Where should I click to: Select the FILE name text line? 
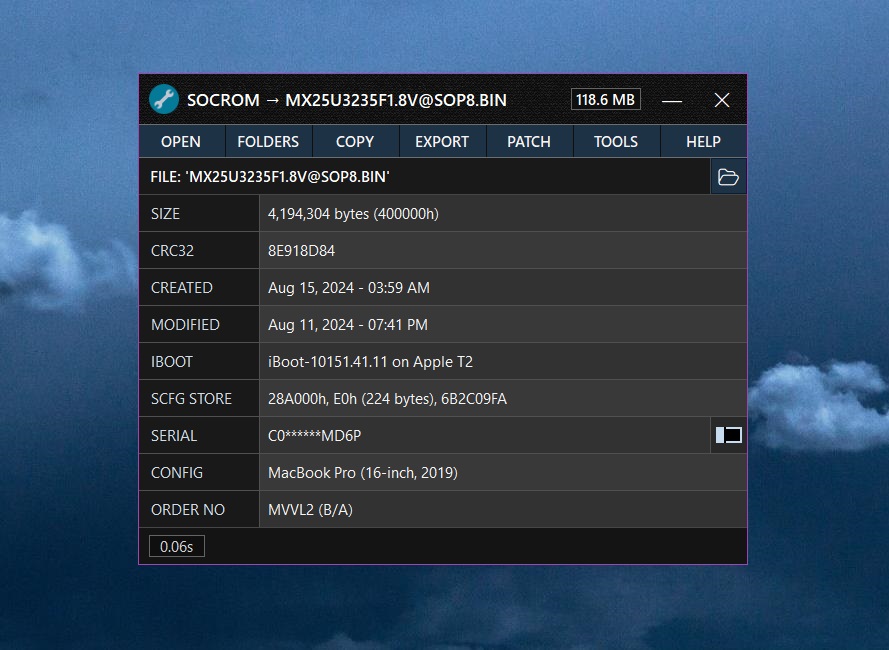click(x=270, y=177)
